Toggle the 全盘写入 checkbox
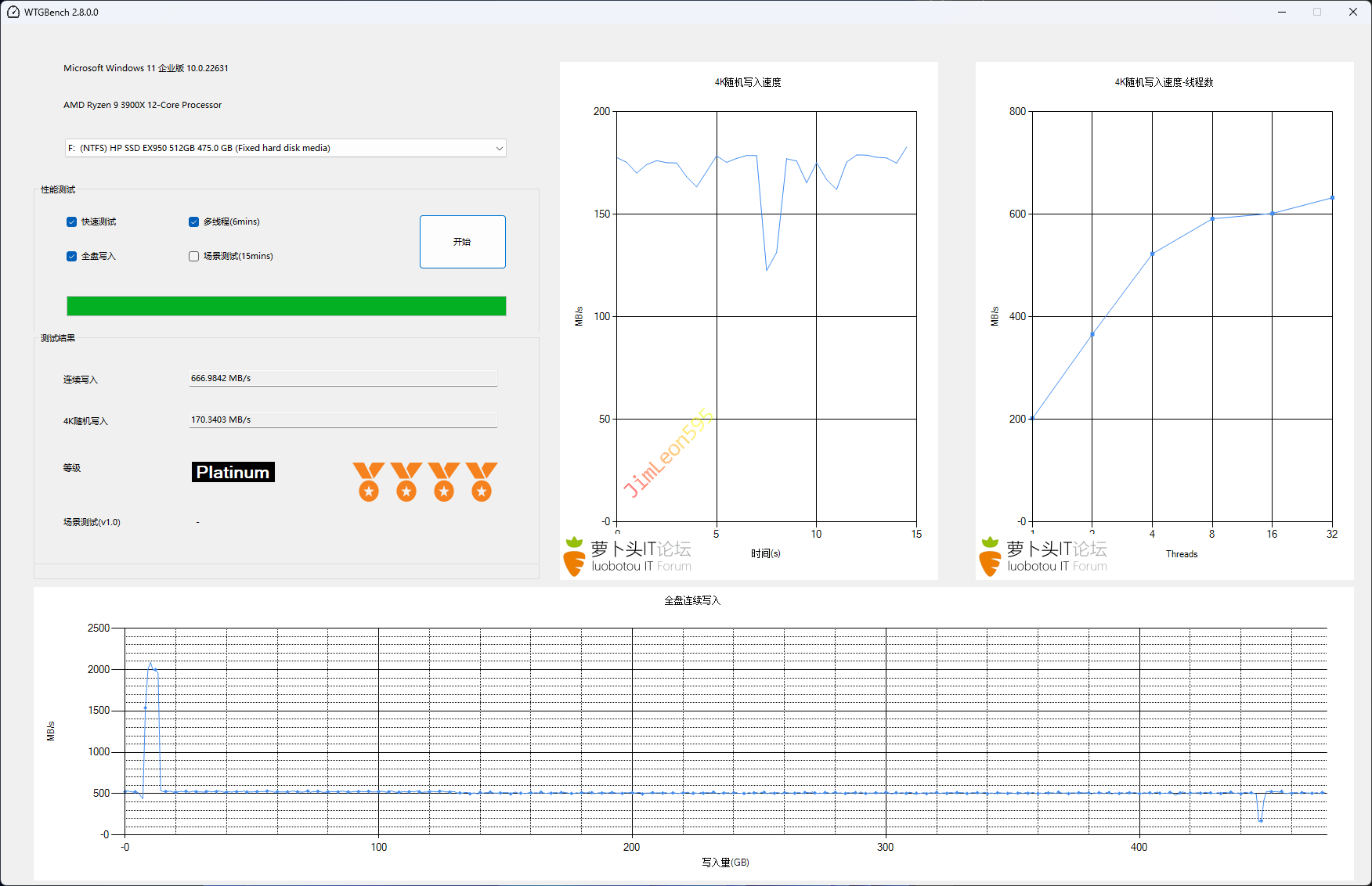 (x=72, y=257)
